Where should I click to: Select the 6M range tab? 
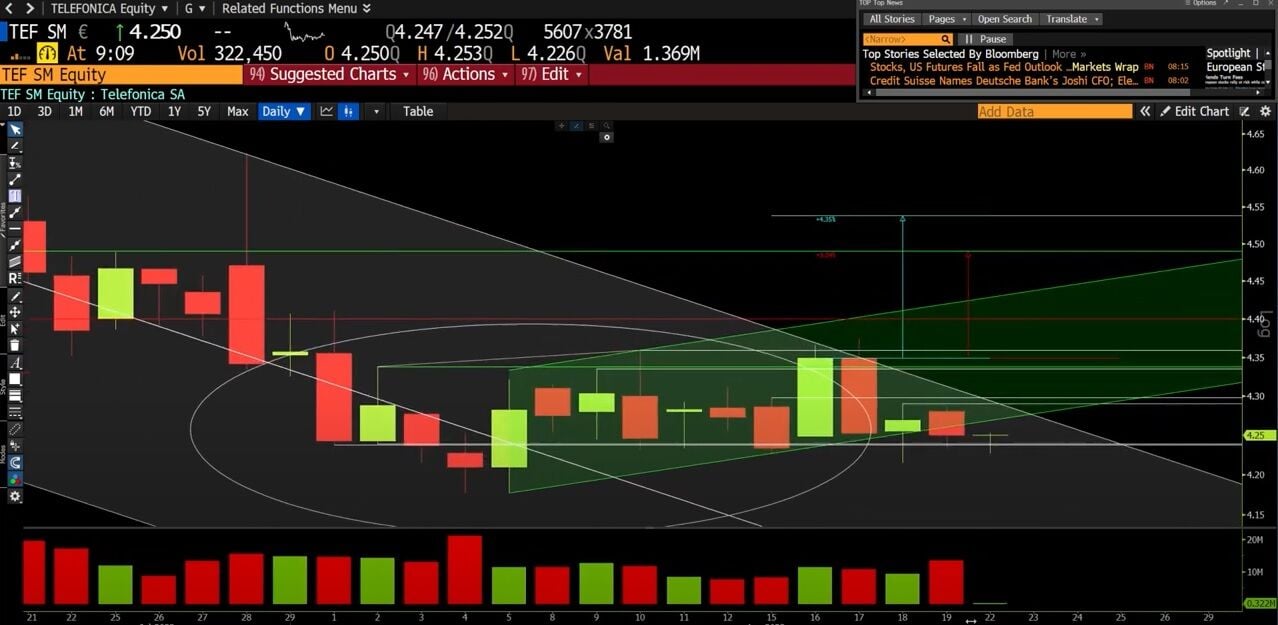[x=106, y=111]
